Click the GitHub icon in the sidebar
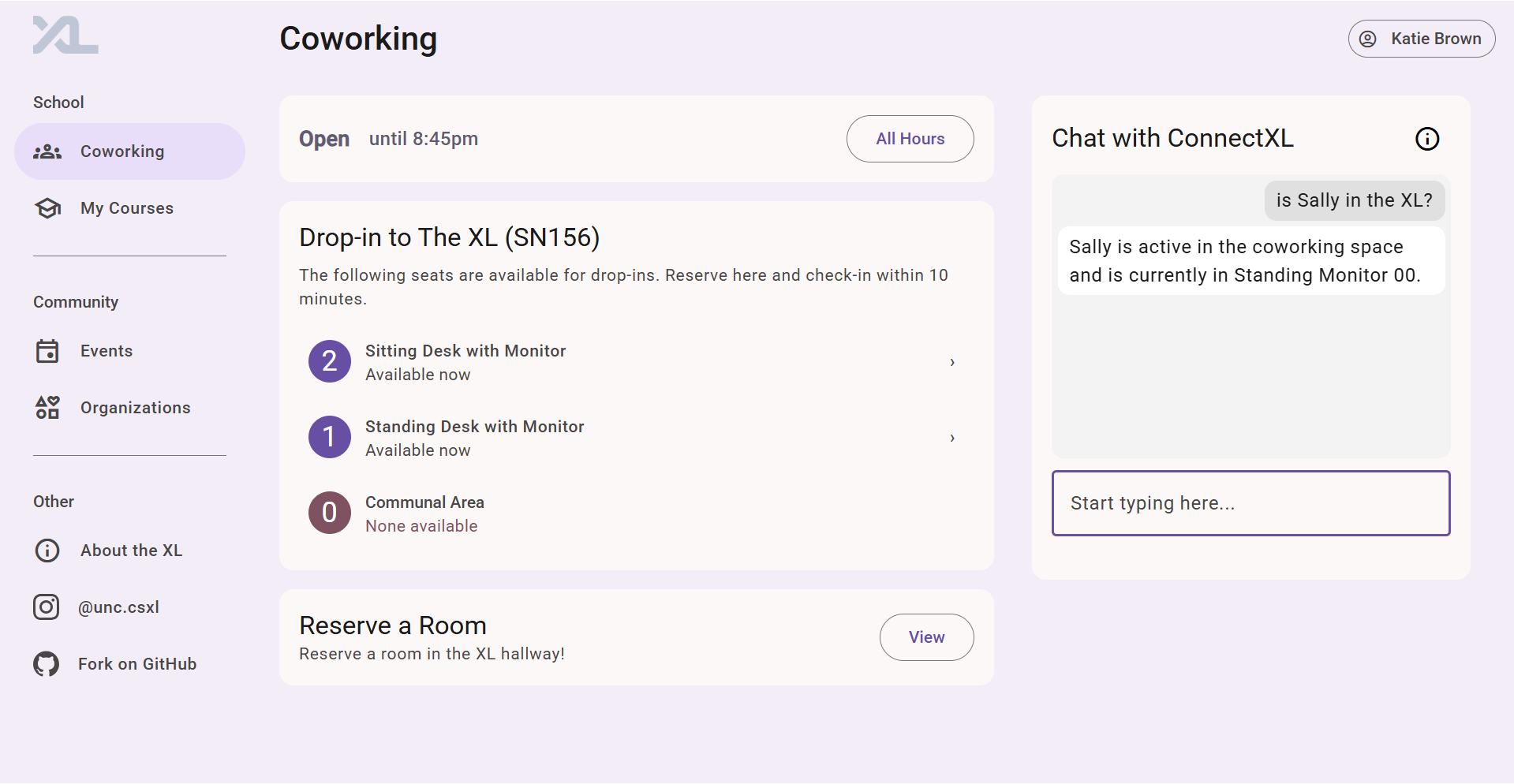This screenshot has height=784, width=1514. tap(47, 664)
